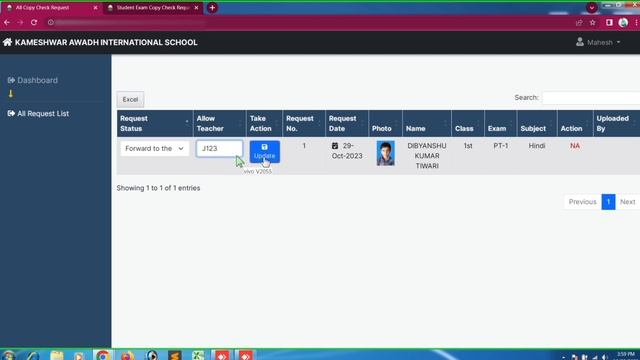Open the Chrome profile avatar
The height and width of the screenshot is (360, 640).
pos(623,23)
